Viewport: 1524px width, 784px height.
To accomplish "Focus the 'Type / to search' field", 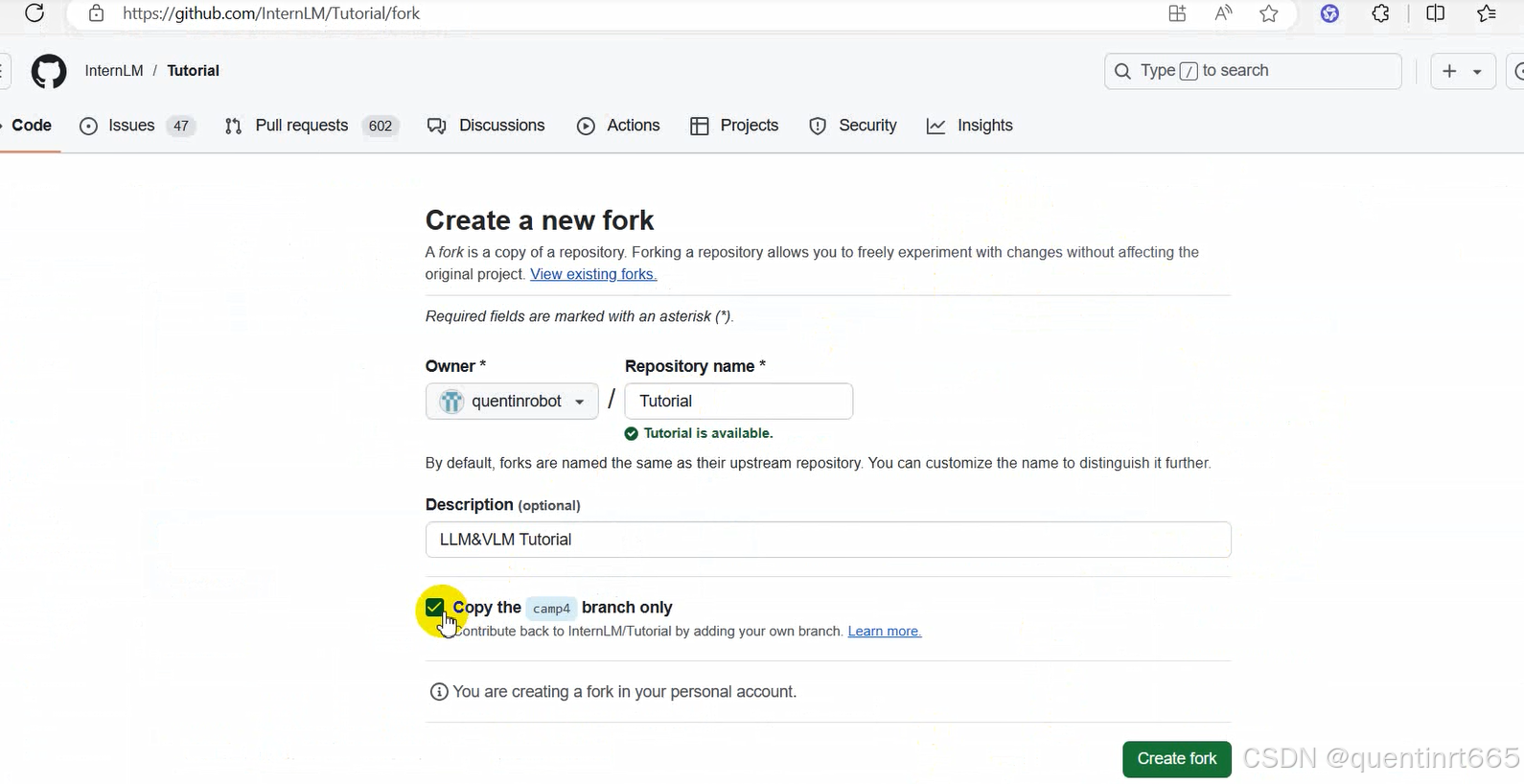I will click(x=1253, y=71).
